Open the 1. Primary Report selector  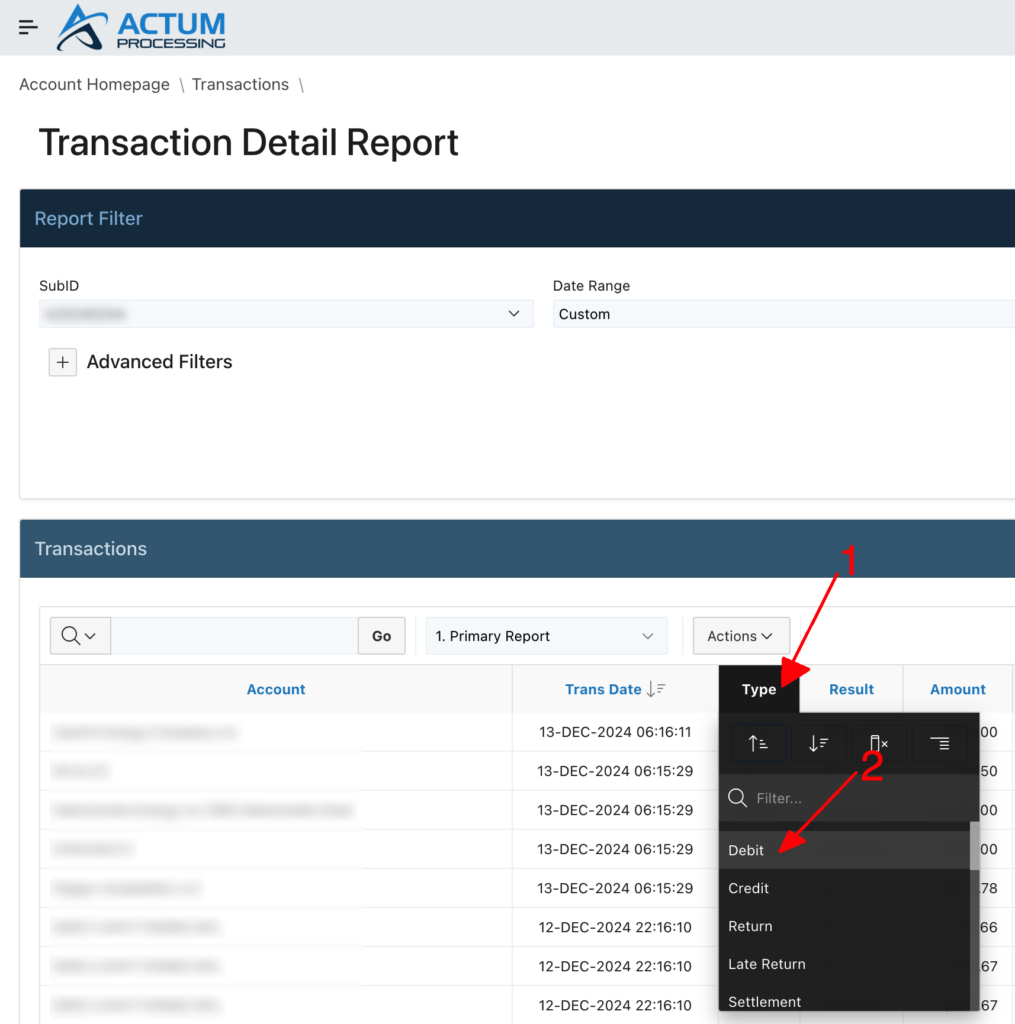pyautogui.click(x=547, y=635)
